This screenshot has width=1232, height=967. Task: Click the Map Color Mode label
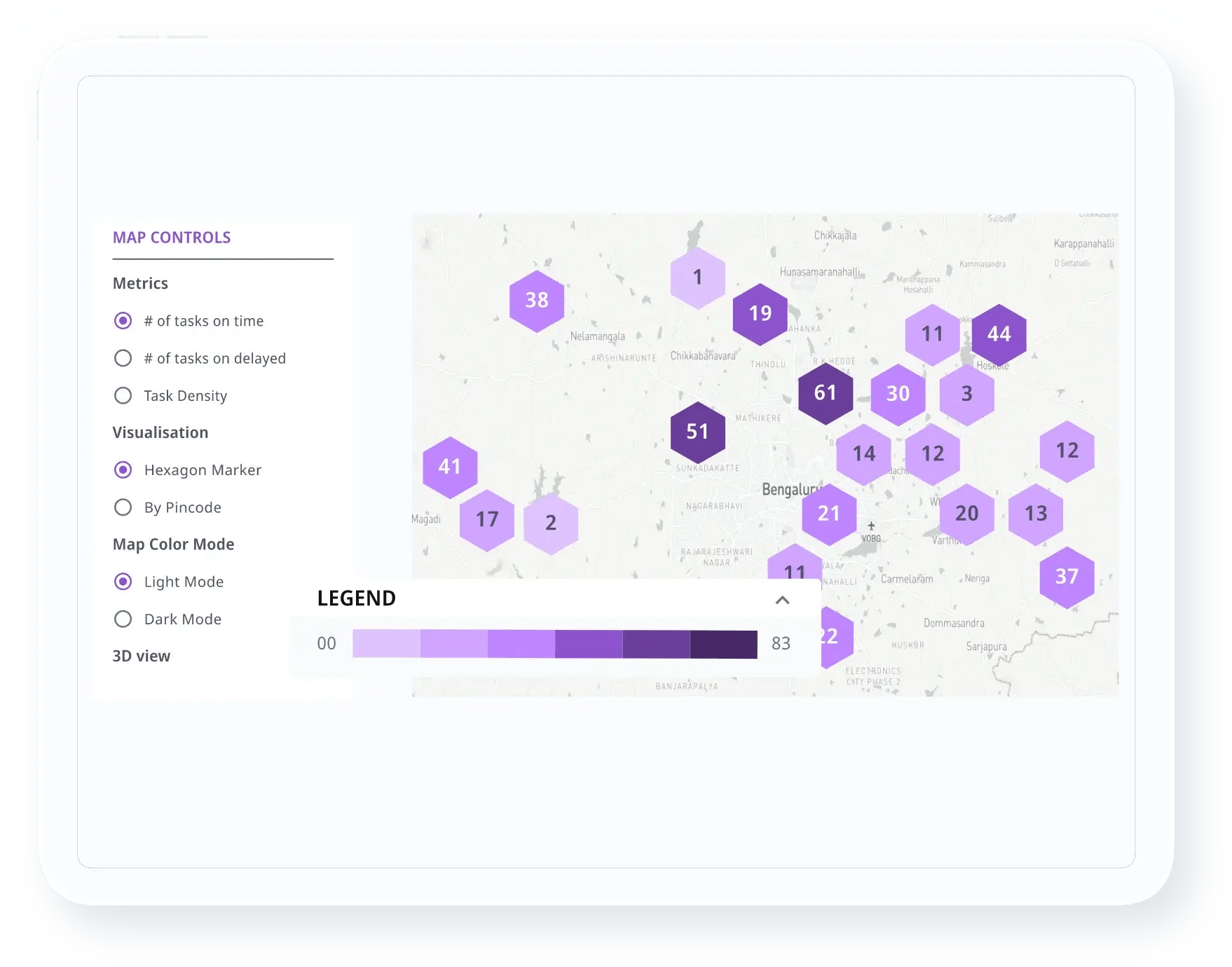[174, 544]
